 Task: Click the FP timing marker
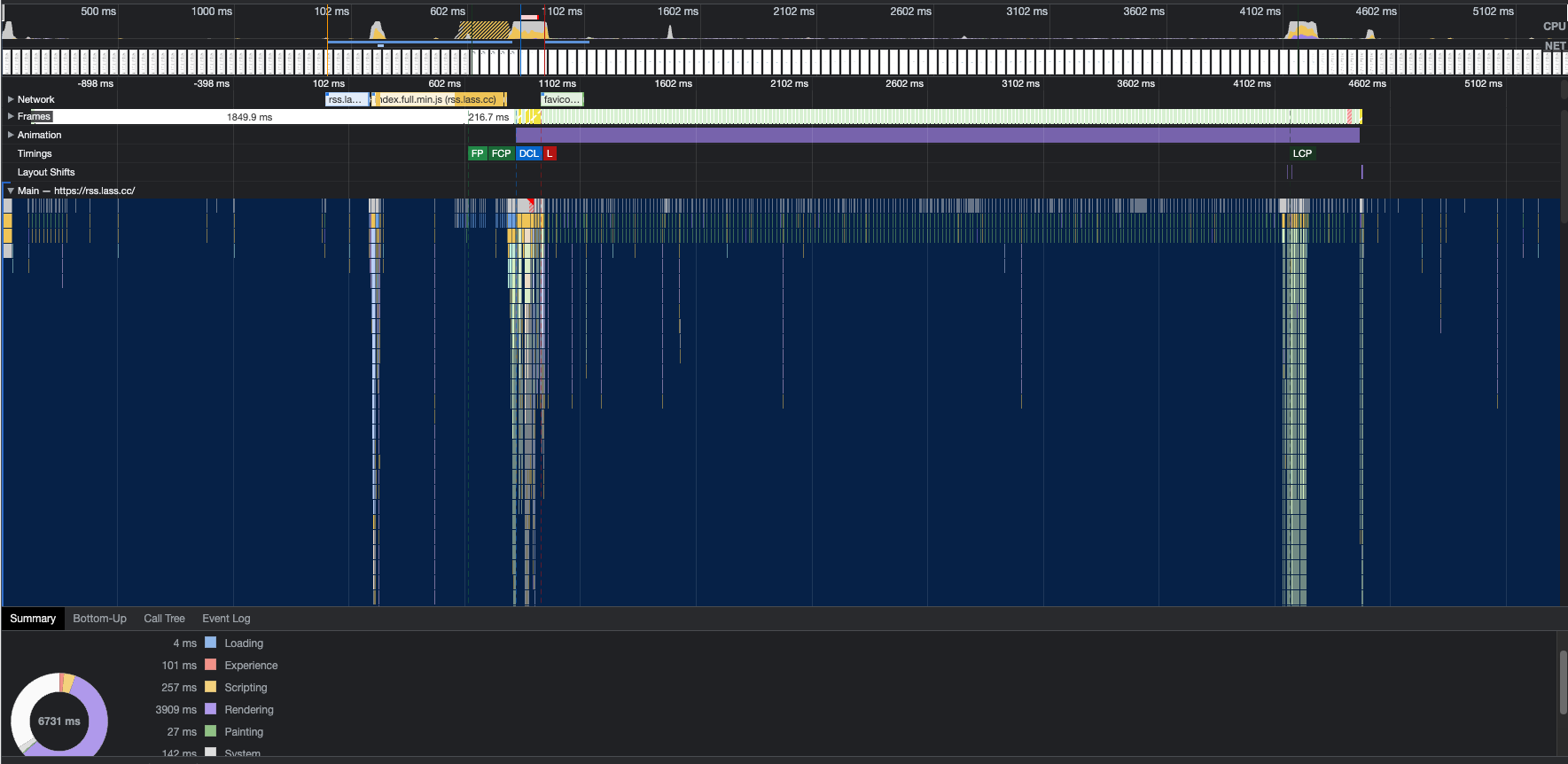tap(477, 153)
